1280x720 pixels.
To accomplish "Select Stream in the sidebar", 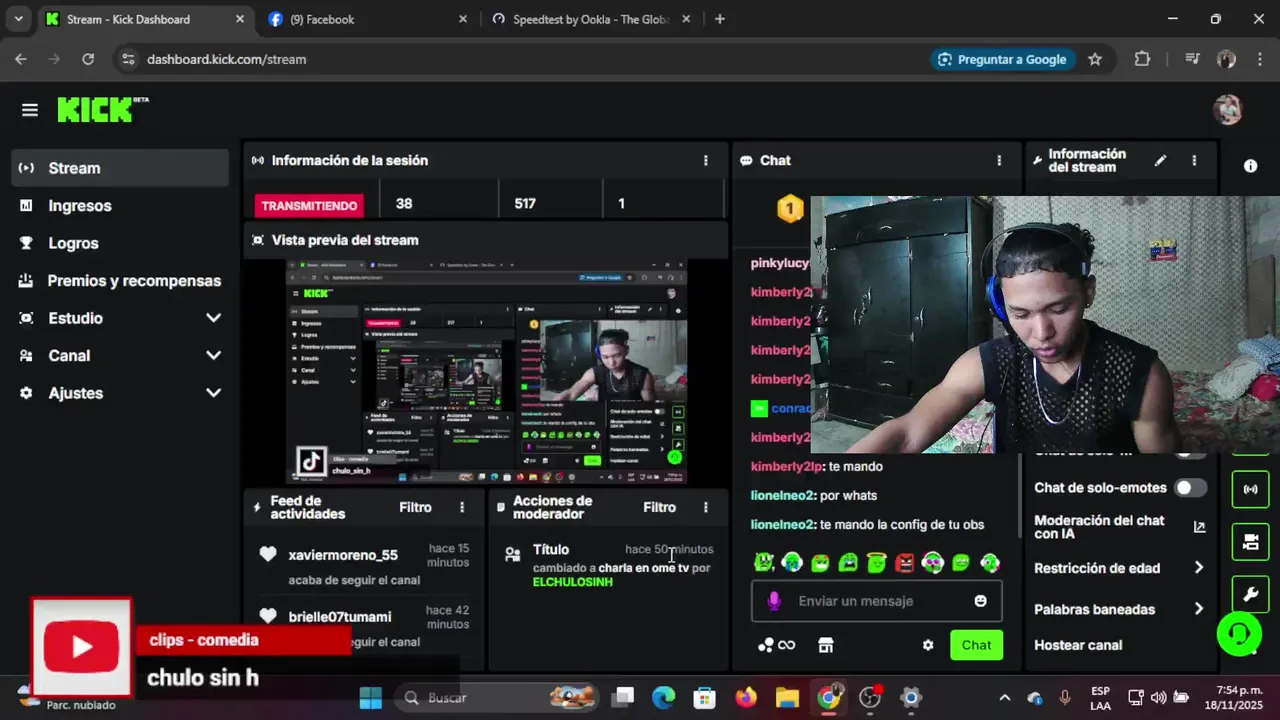I will click(x=121, y=168).
